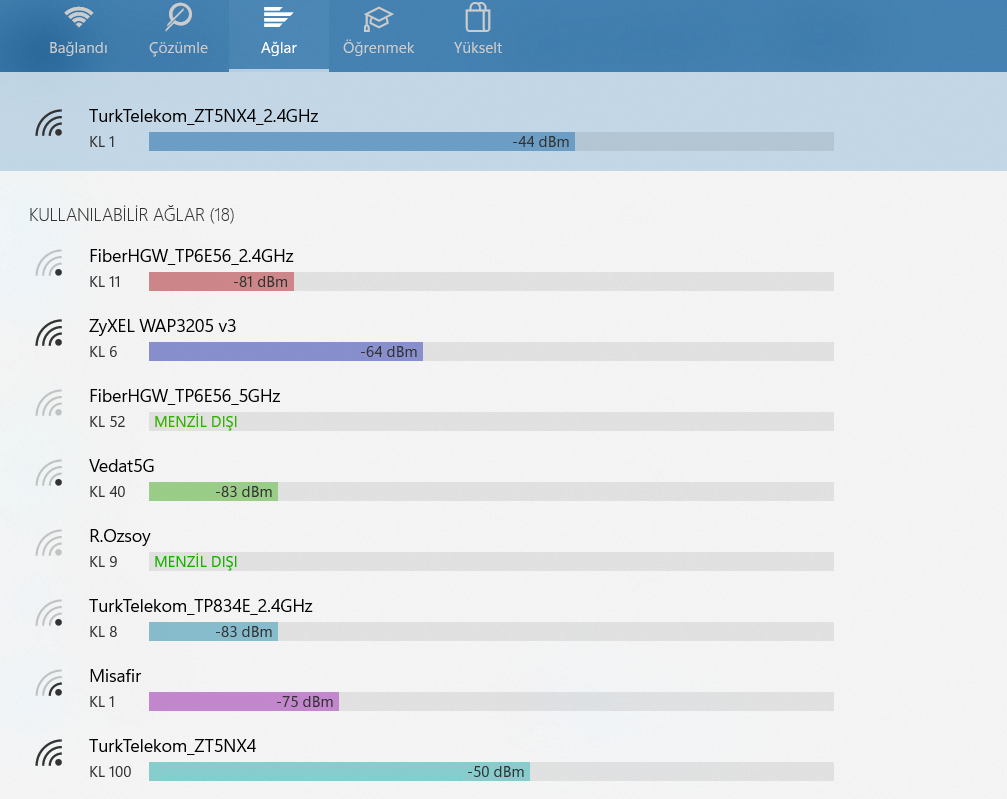Click channel label KL 9
The height and width of the screenshot is (799, 1007).
tap(103, 561)
